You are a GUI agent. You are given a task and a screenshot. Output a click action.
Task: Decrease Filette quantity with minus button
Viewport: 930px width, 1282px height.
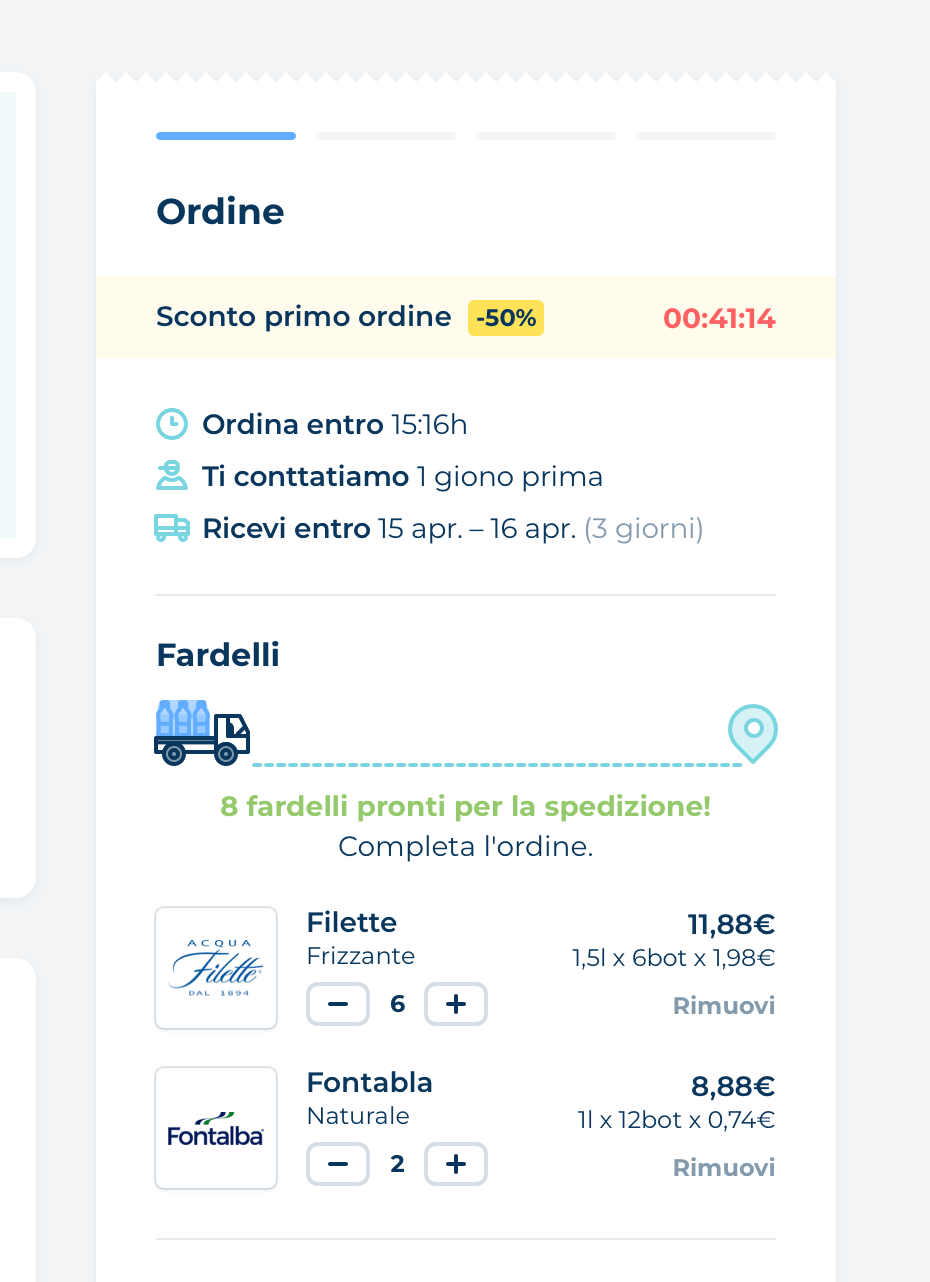(x=338, y=1004)
